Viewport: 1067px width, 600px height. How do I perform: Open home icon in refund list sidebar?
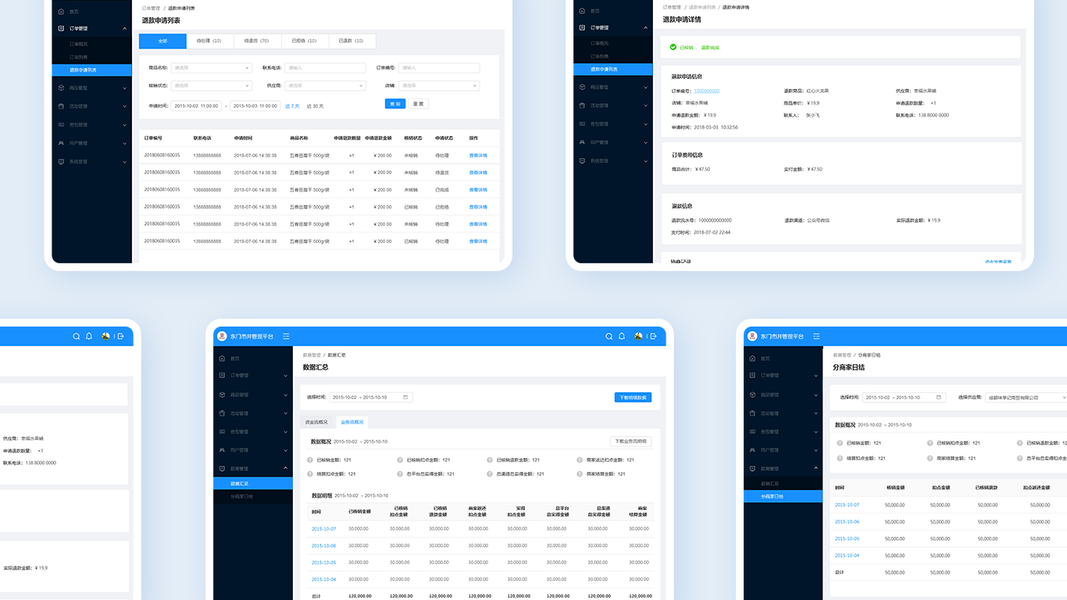pos(61,11)
